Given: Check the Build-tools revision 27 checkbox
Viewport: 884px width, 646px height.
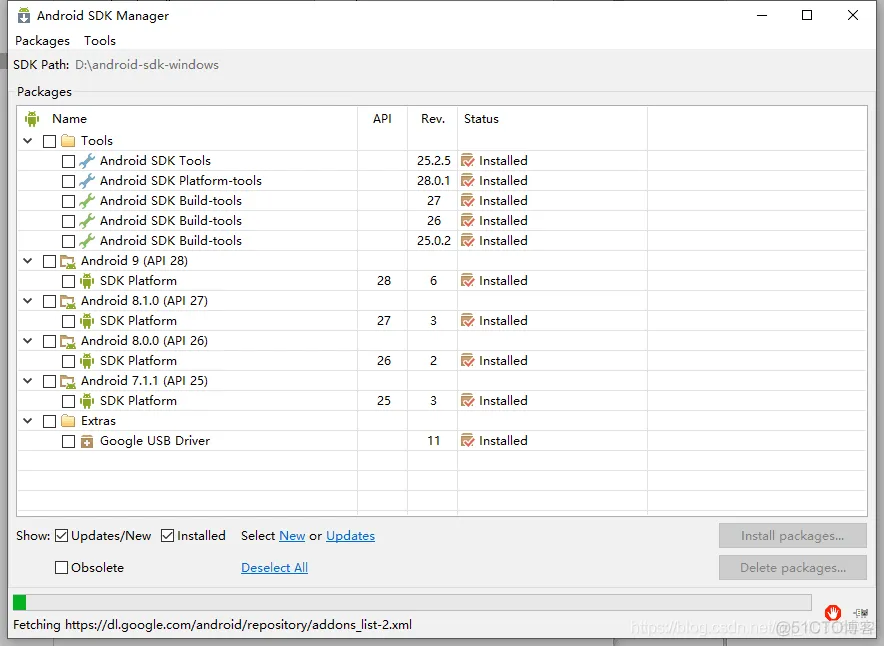Looking at the screenshot, I should (x=68, y=201).
